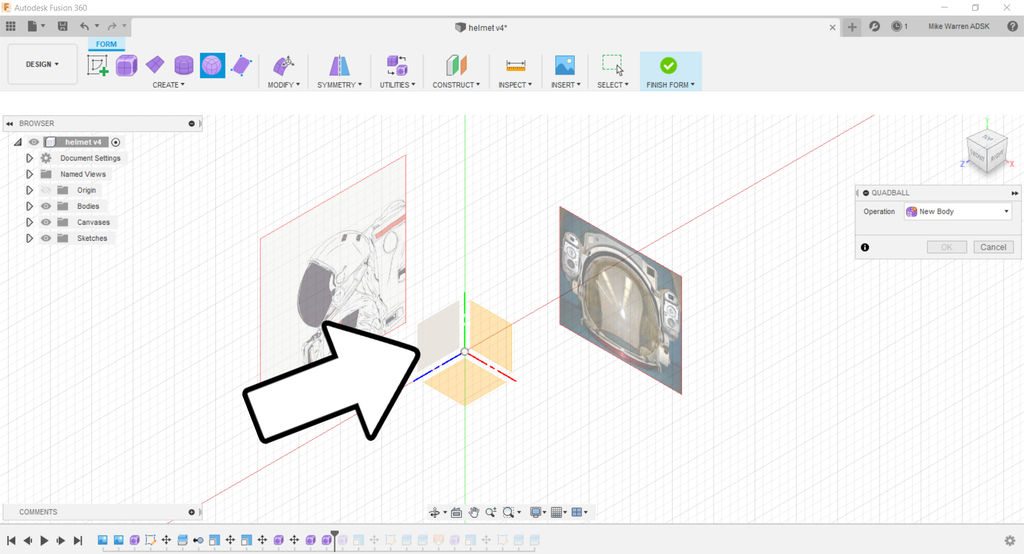The height and width of the screenshot is (554, 1024).
Task: Click the Finish Form checkmark
Action: point(668,65)
